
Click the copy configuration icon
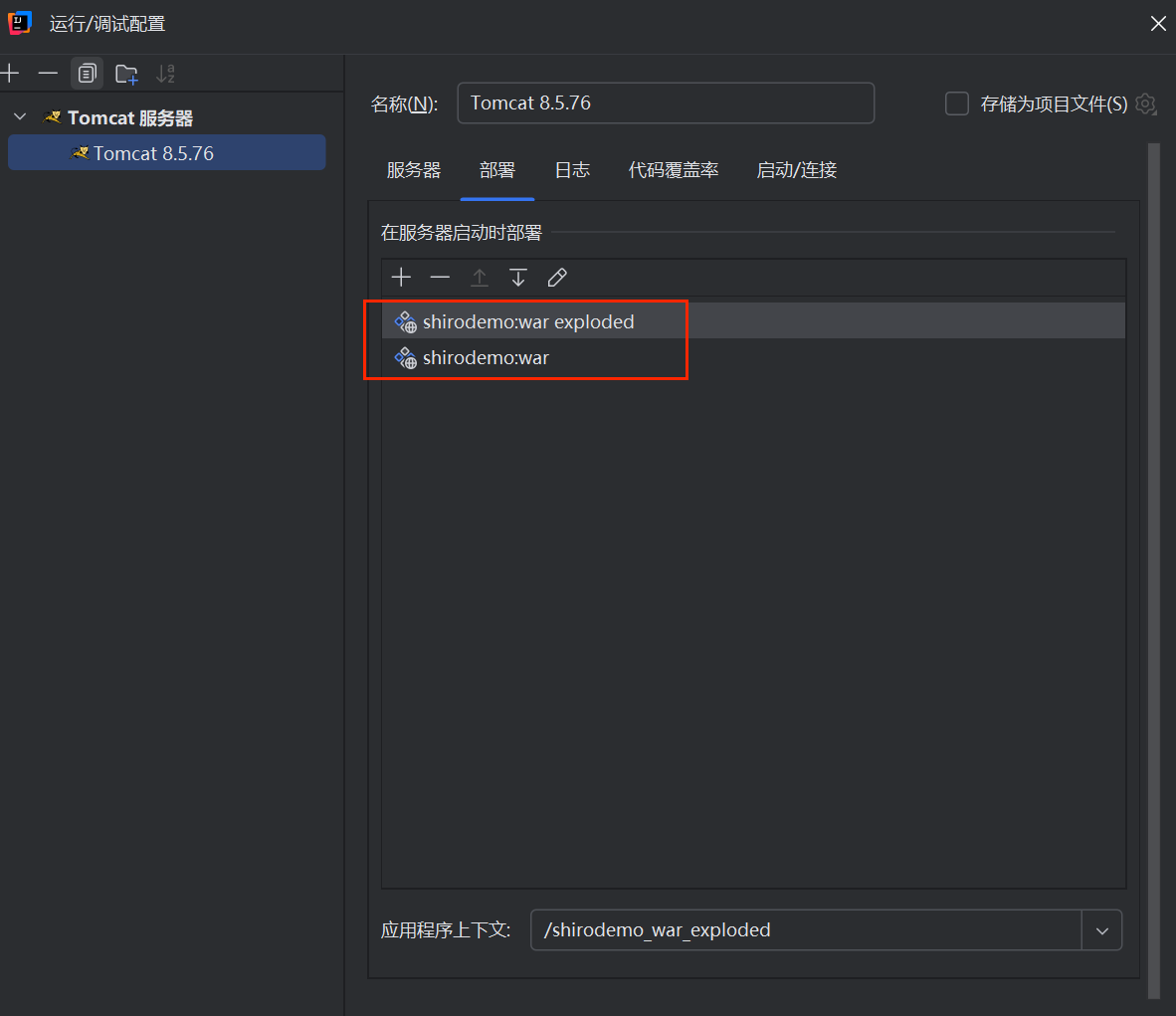click(88, 74)
